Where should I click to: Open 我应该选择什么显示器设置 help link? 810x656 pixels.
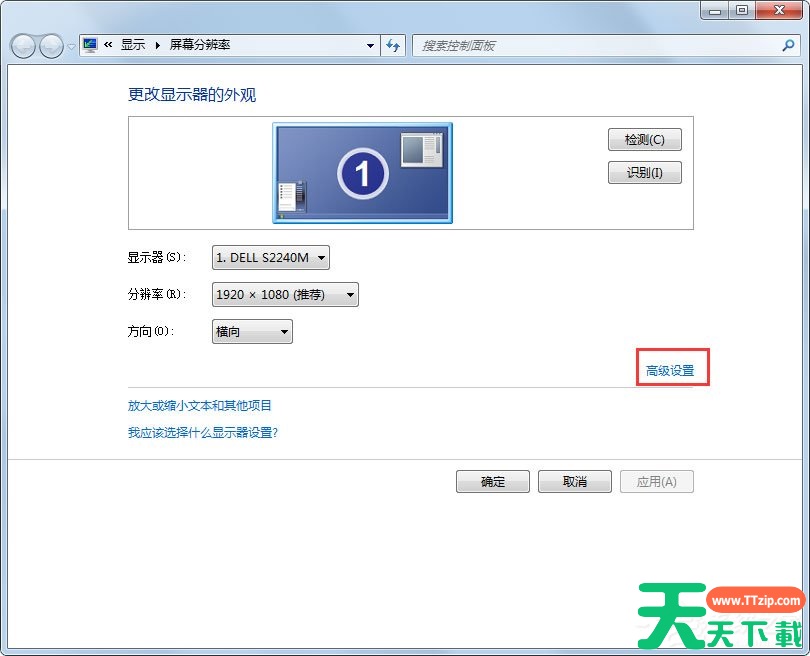pyautogui.click(x=203, y=432)
